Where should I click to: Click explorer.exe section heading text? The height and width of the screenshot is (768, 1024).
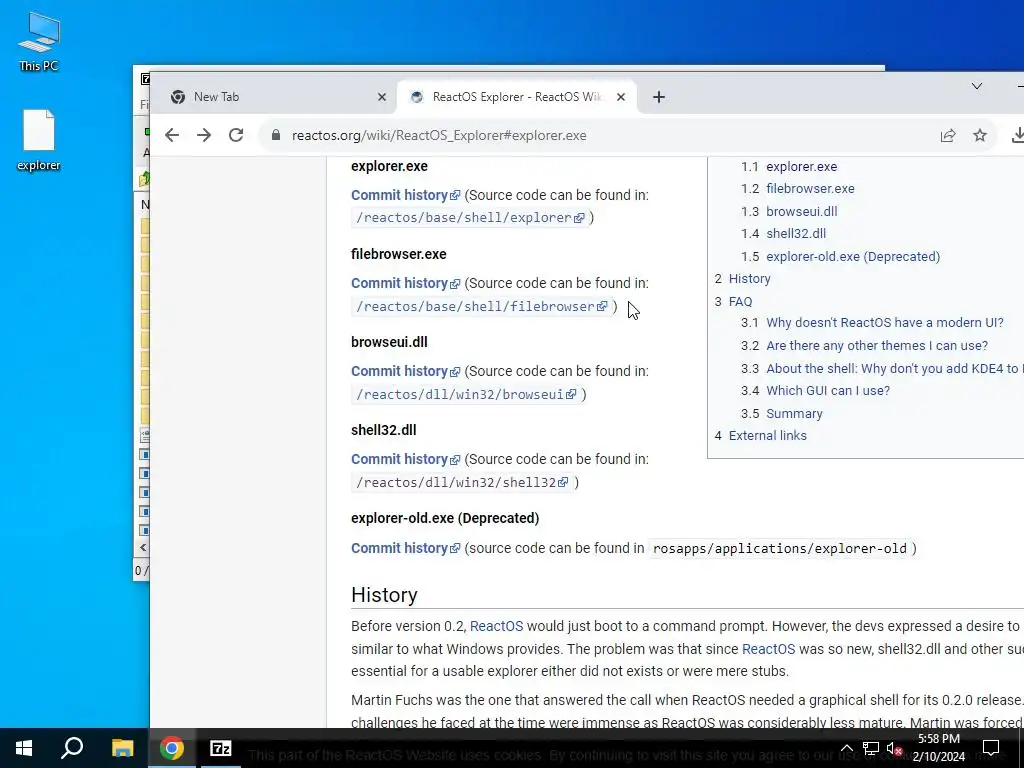tap(389, 167)
